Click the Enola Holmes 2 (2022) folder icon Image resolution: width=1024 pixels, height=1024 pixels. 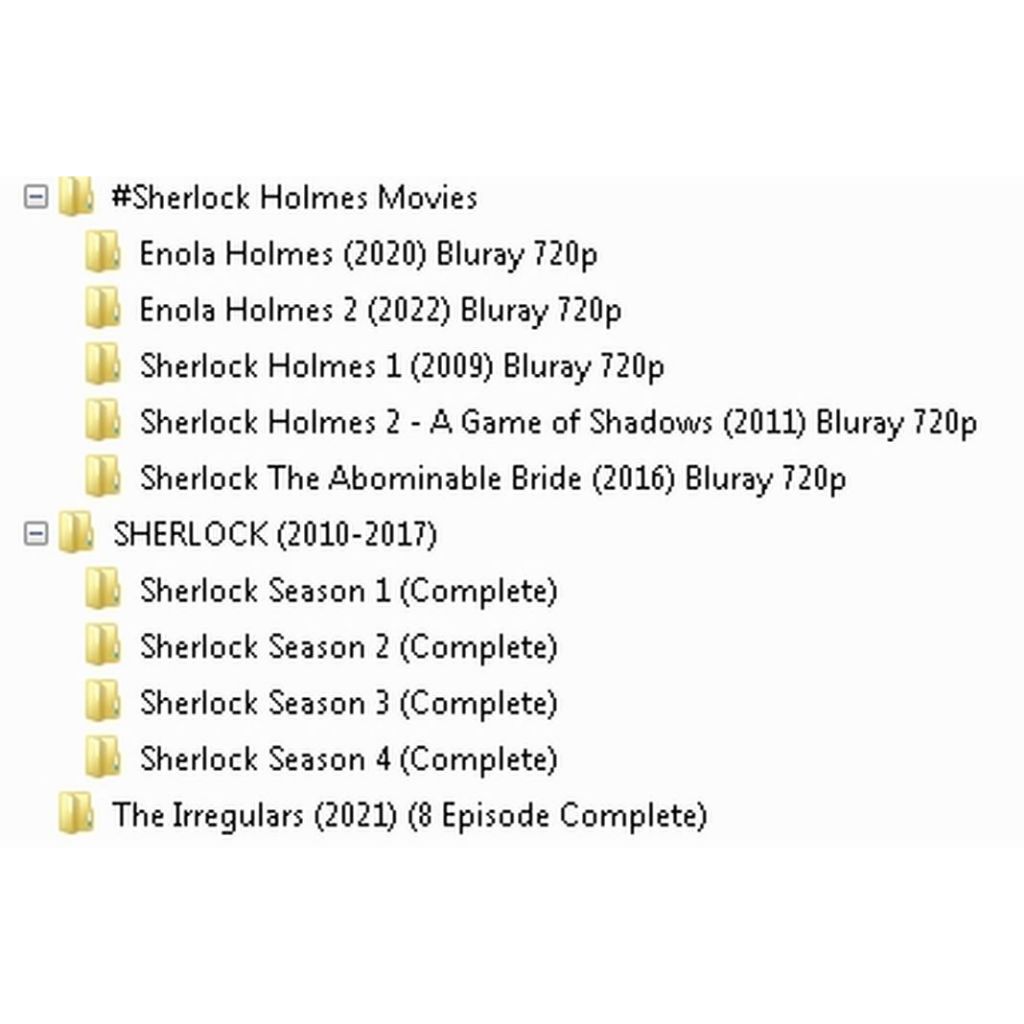tap(103, 308)
